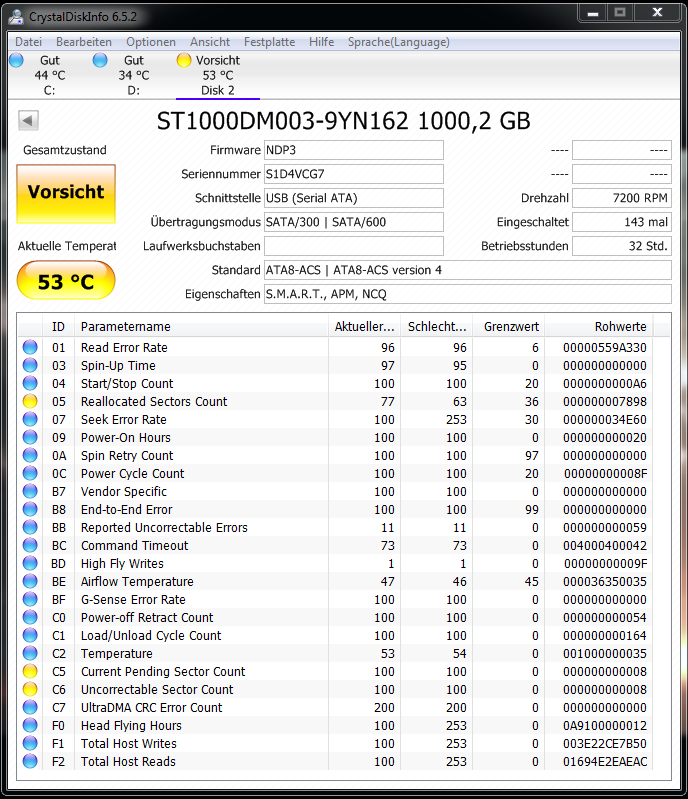This screenshot has width=688, height=799.
Task: Click the Grenzwert column header
Action: tap(509, 327)
